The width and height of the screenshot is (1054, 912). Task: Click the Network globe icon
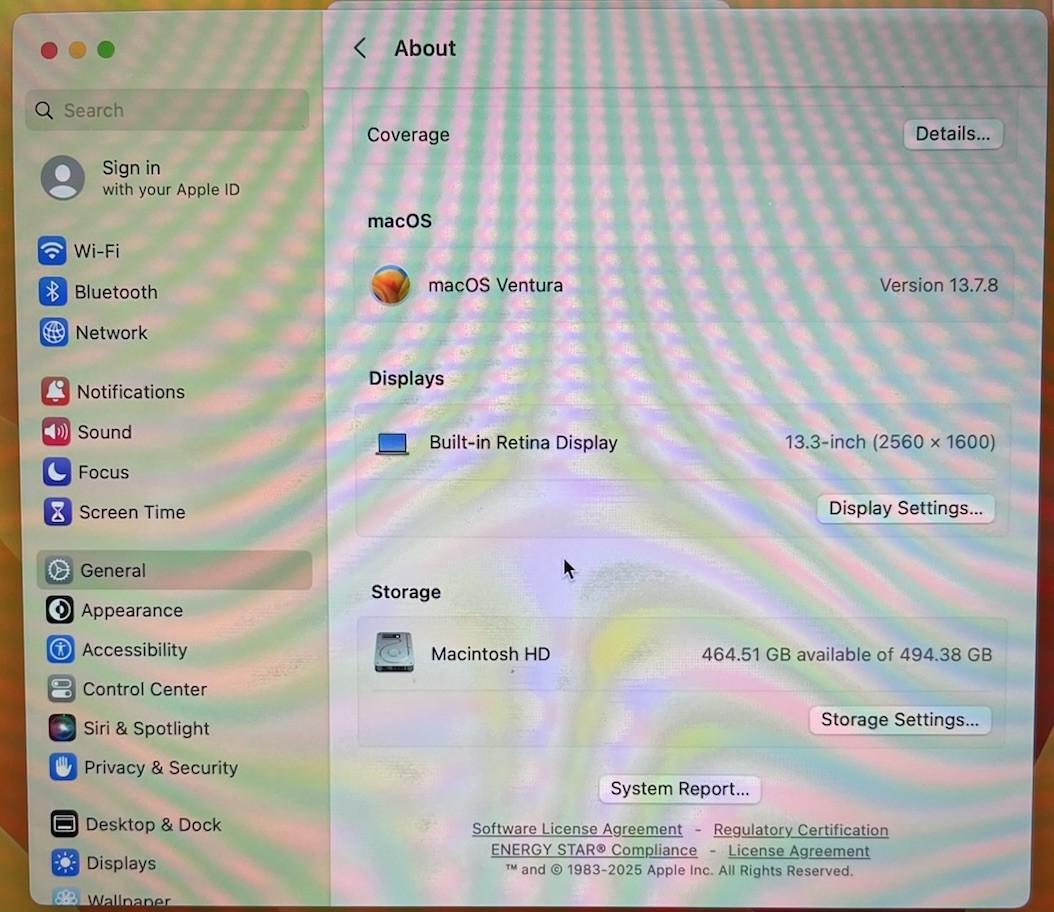(53, 332)
